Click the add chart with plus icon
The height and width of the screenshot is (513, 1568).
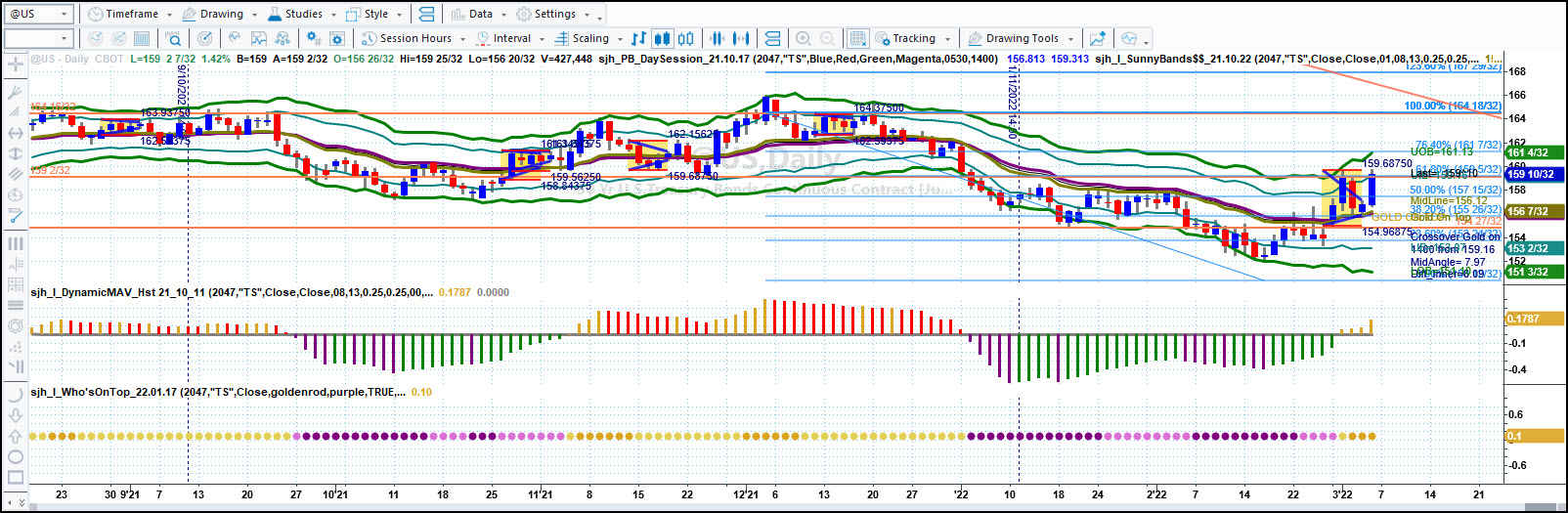1098,38
